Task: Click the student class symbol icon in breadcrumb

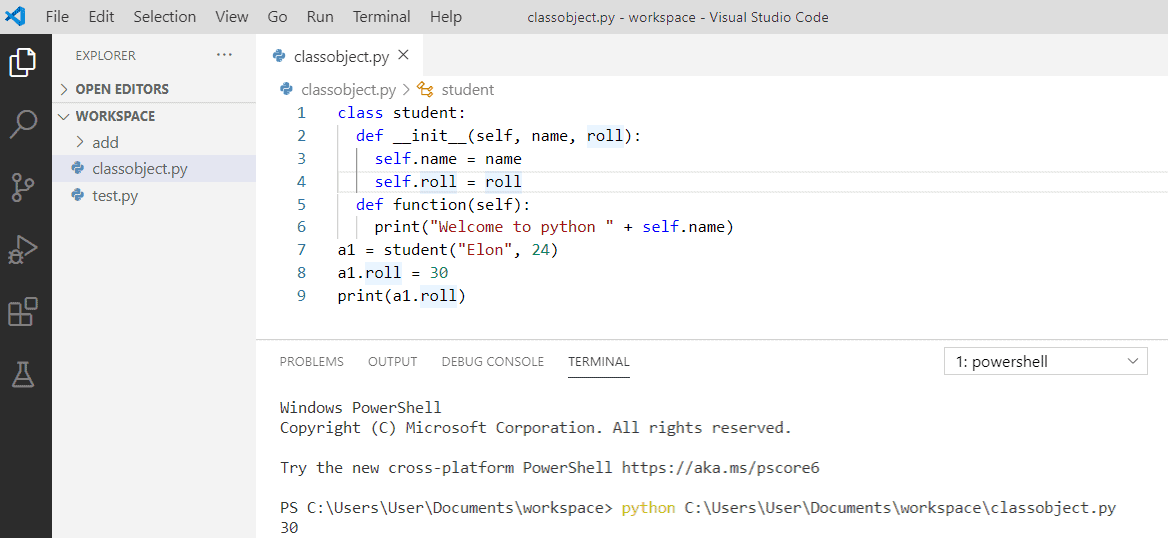Action: click(x=425, y=89)
